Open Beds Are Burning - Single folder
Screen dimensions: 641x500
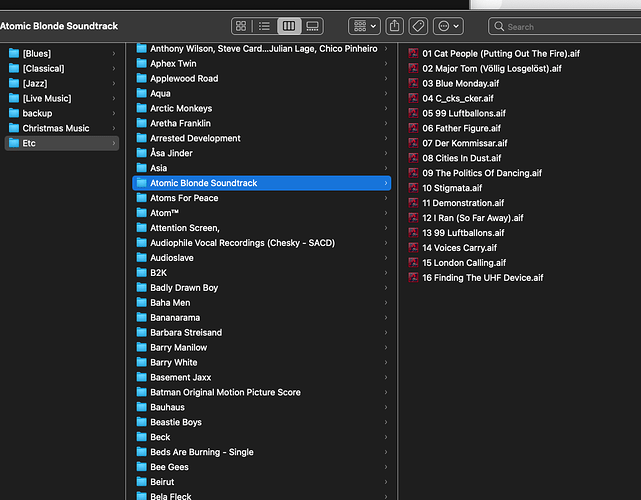point(262,452)
